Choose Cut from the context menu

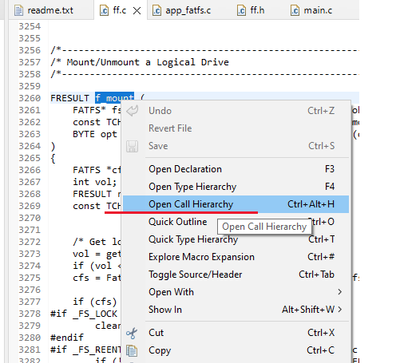coord(236,333)
